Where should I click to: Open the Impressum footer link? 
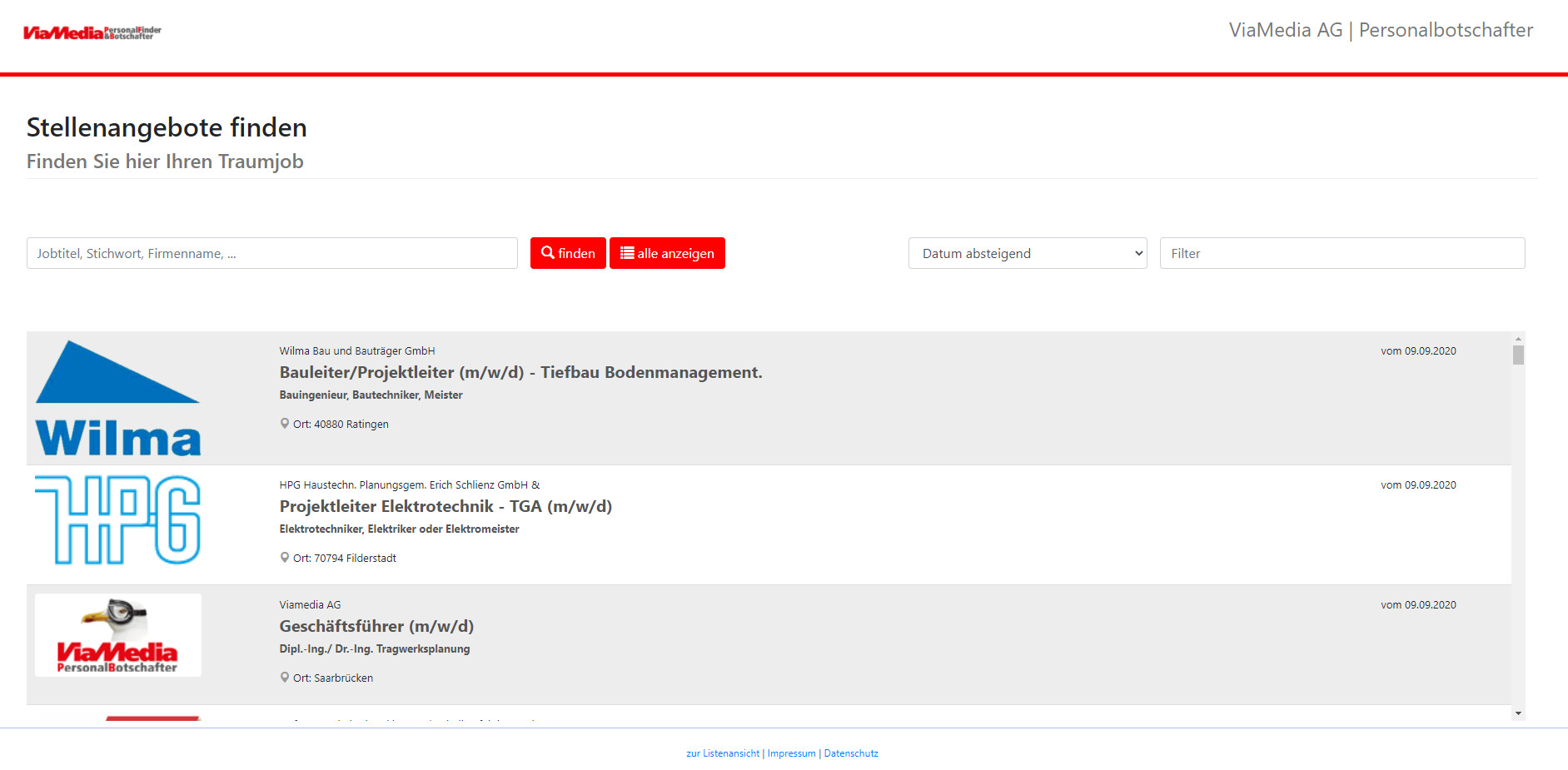click(791, 753)
